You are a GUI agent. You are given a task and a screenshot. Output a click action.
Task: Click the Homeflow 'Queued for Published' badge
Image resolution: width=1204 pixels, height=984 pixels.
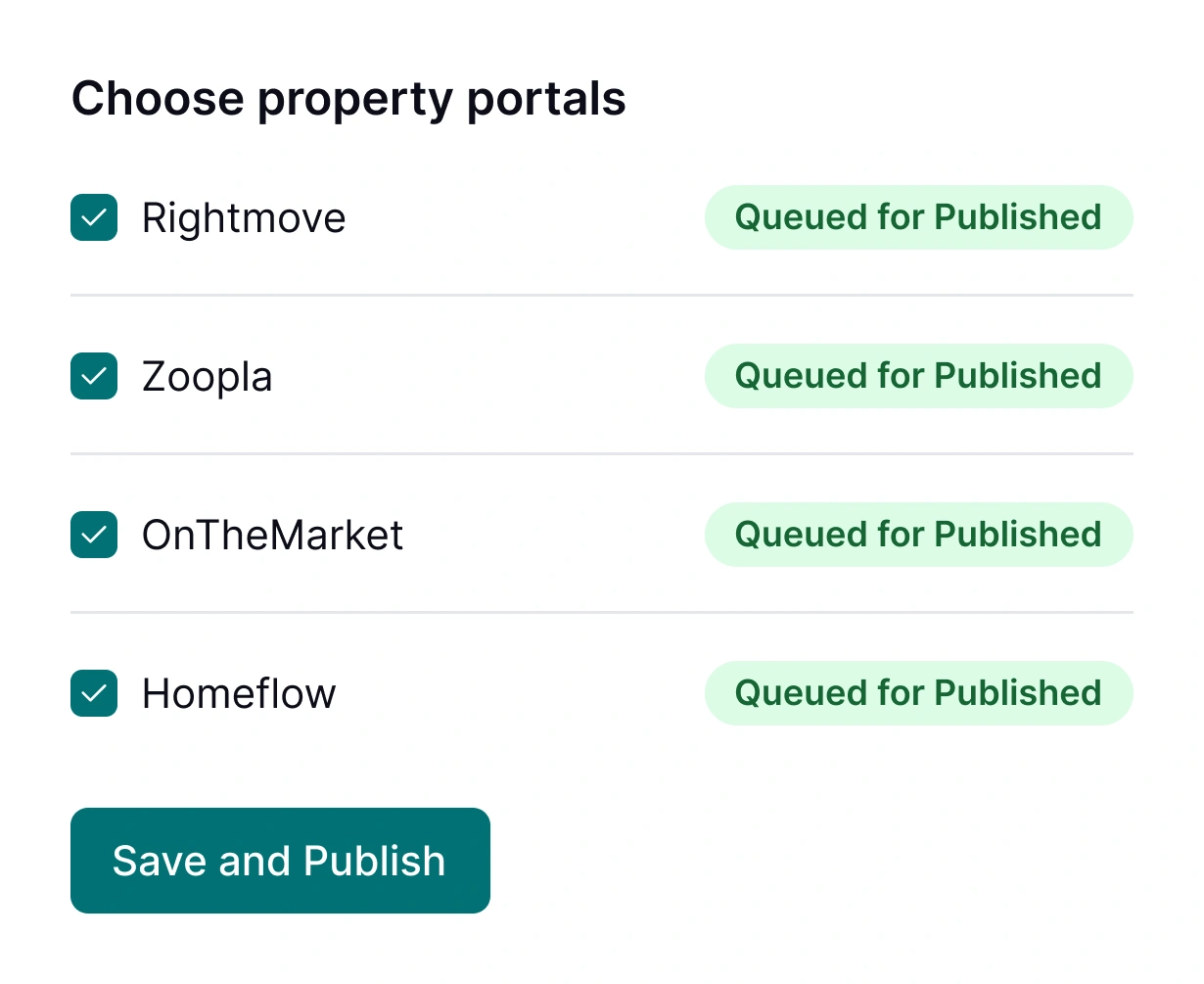918,693
